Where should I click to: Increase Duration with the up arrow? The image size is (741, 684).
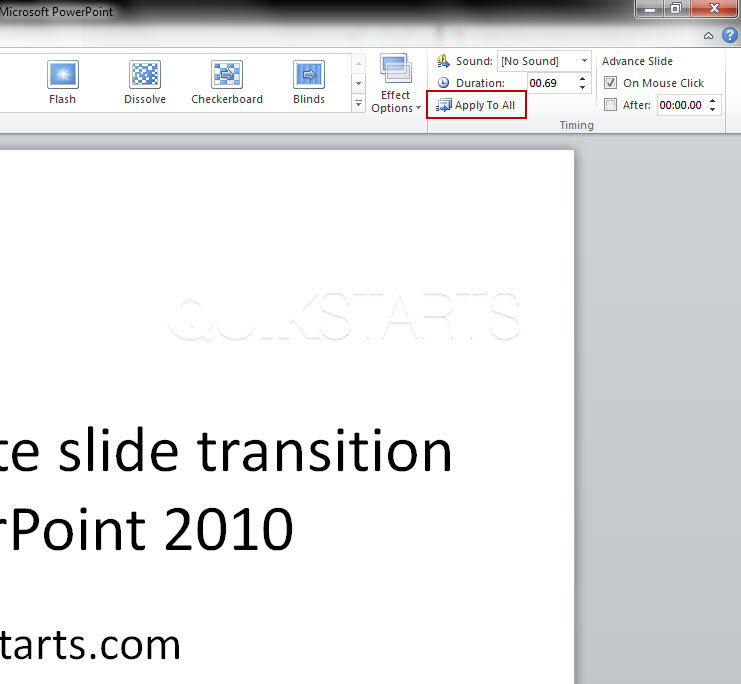click(583, 79)
